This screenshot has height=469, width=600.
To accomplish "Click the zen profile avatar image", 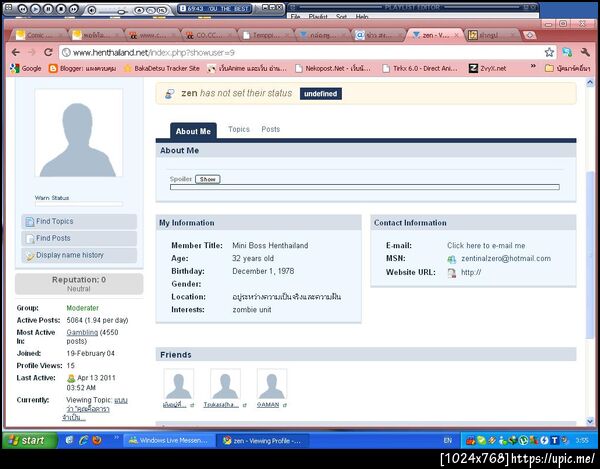I will [x=79, y=133].
